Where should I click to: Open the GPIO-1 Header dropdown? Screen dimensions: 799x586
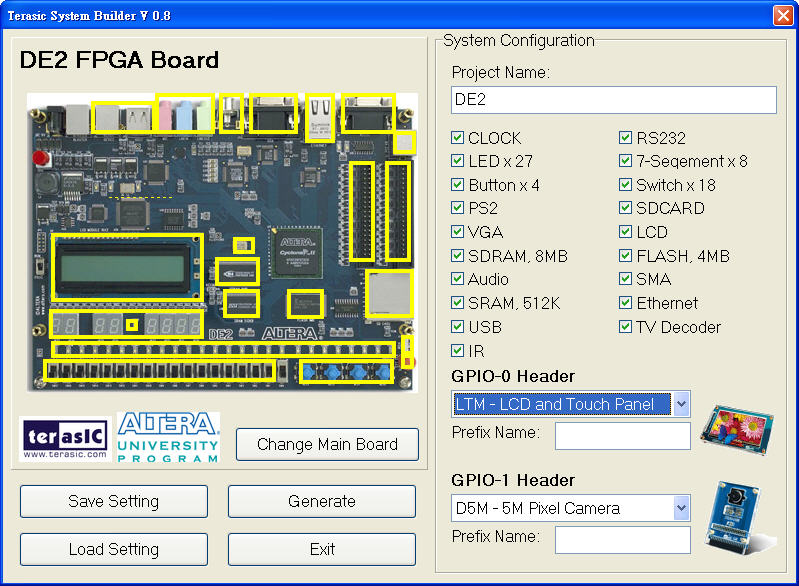pos(681,508)
